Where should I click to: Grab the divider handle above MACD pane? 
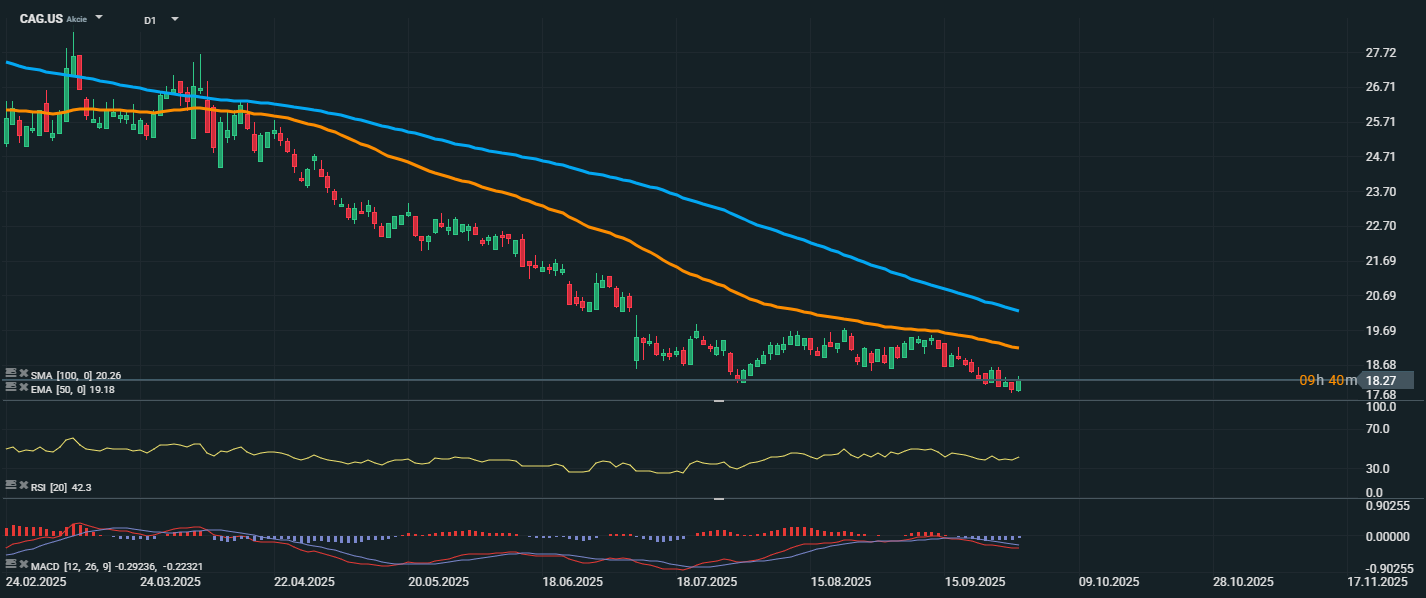click(718, 498)
